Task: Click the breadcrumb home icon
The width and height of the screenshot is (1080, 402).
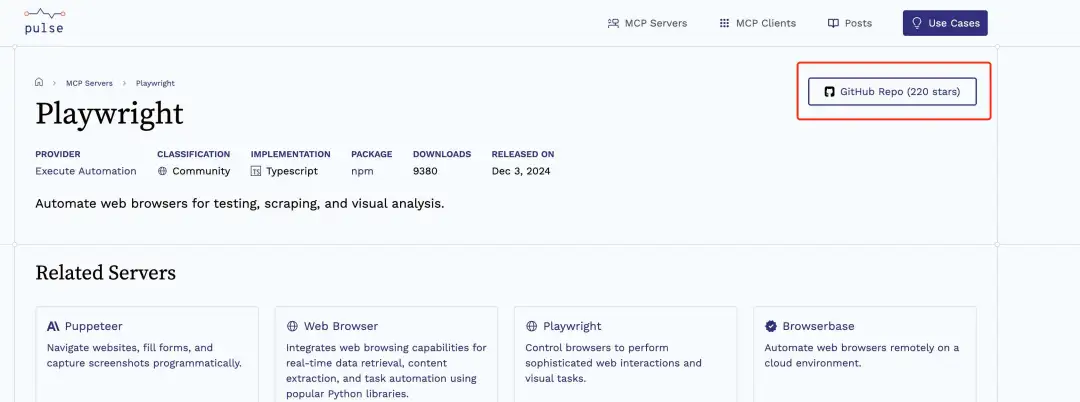Action: click(39, 83)
